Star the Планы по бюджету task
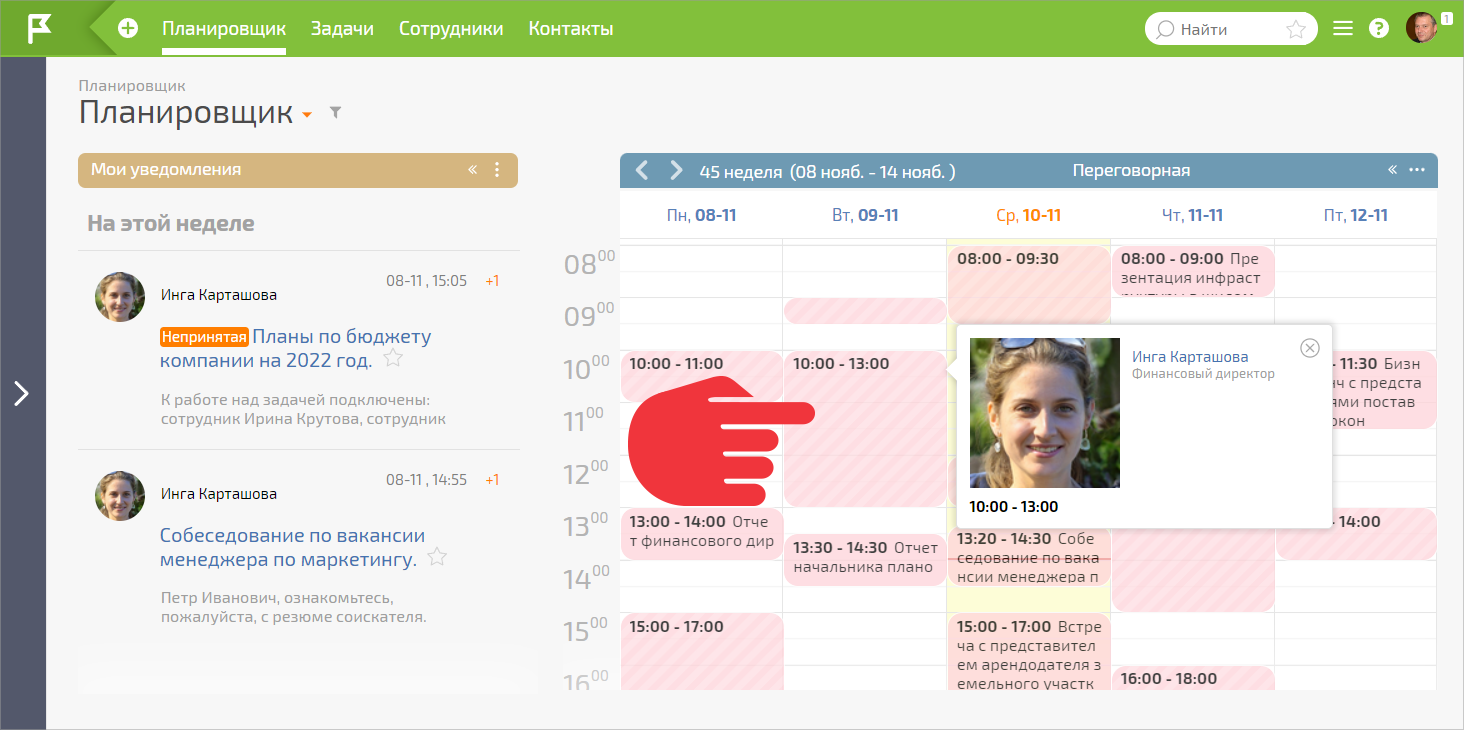Screen dimensions: 1464x730 click(x=393, y=358)
